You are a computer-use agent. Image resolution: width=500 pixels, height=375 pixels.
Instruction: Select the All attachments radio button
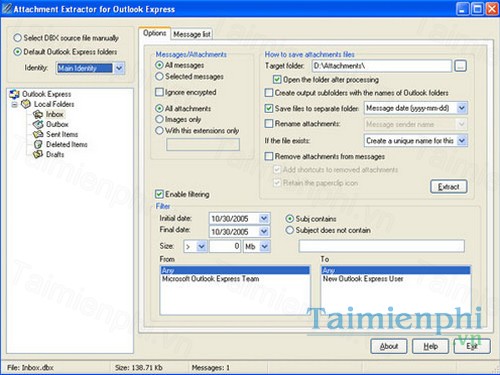tap(159, 108)
